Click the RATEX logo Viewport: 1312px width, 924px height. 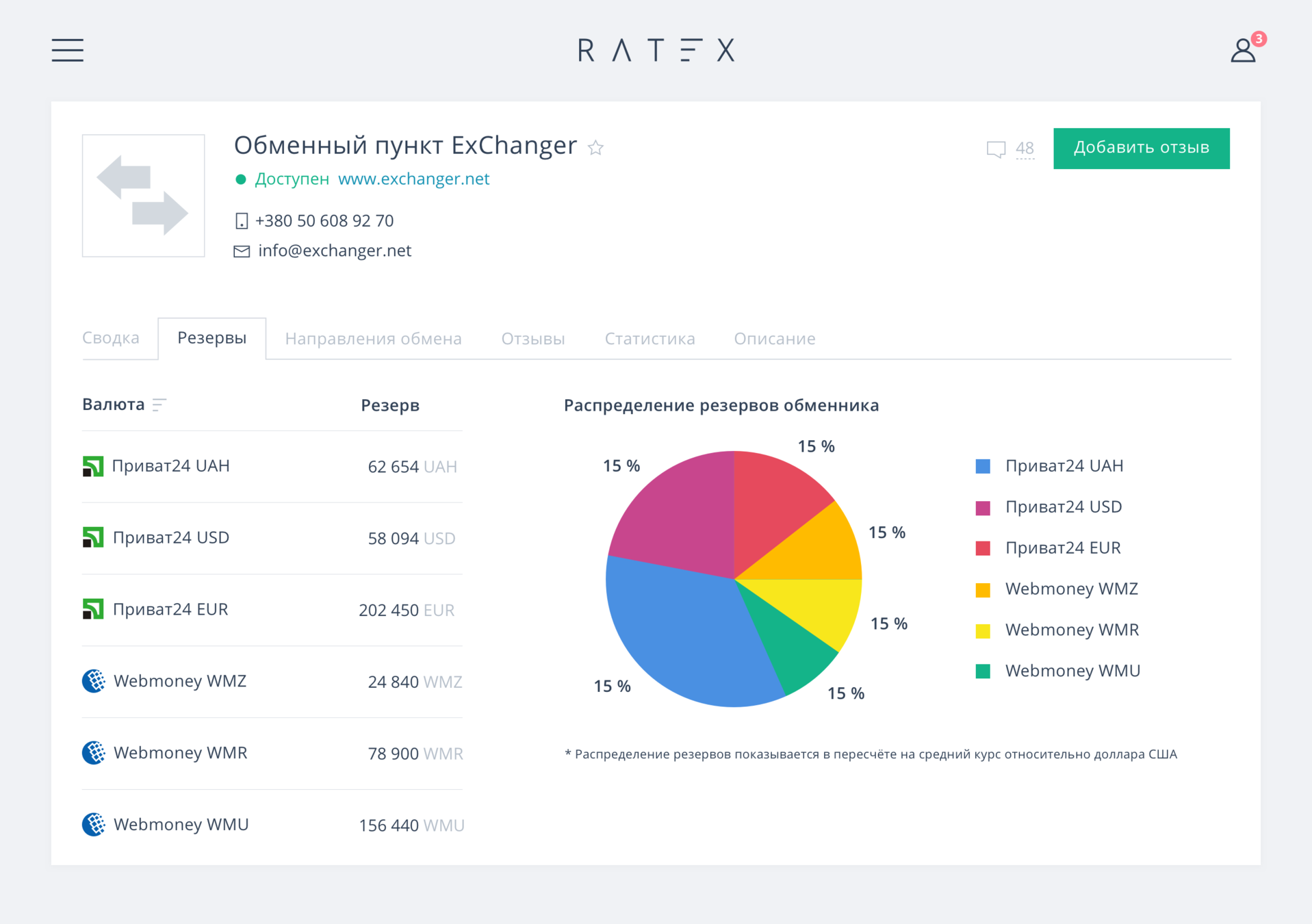pyautogui.click(x=656, y=50)
